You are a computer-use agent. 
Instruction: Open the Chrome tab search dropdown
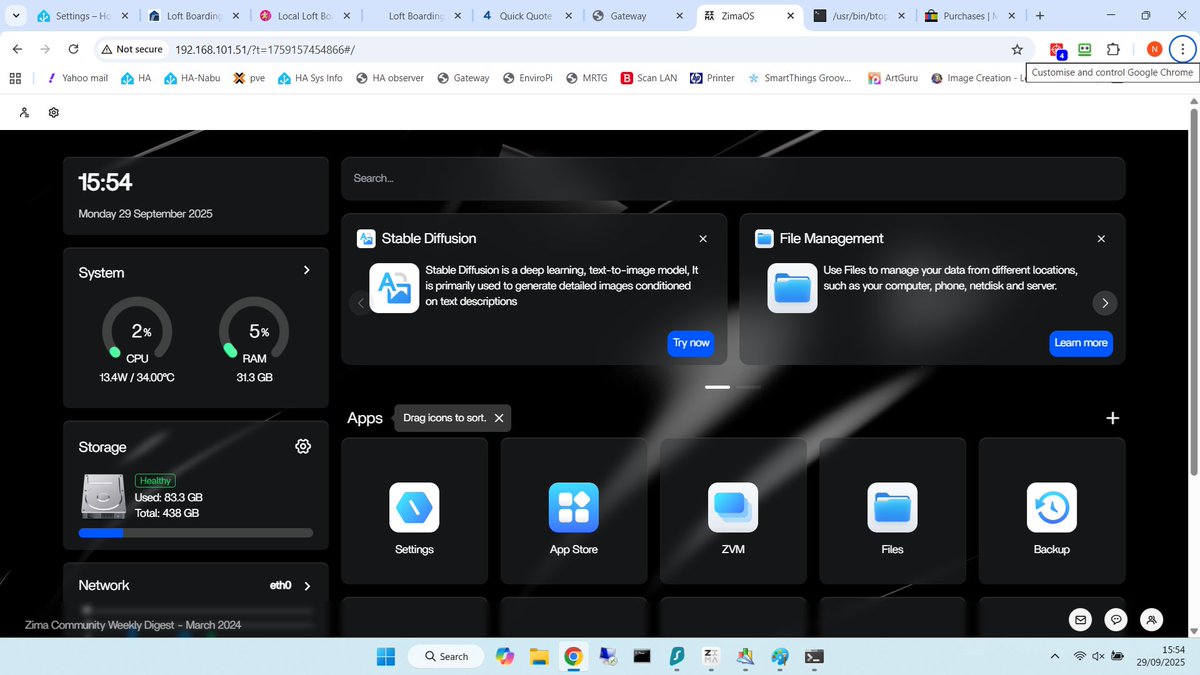pyautogui.click(x=15, y=16)
